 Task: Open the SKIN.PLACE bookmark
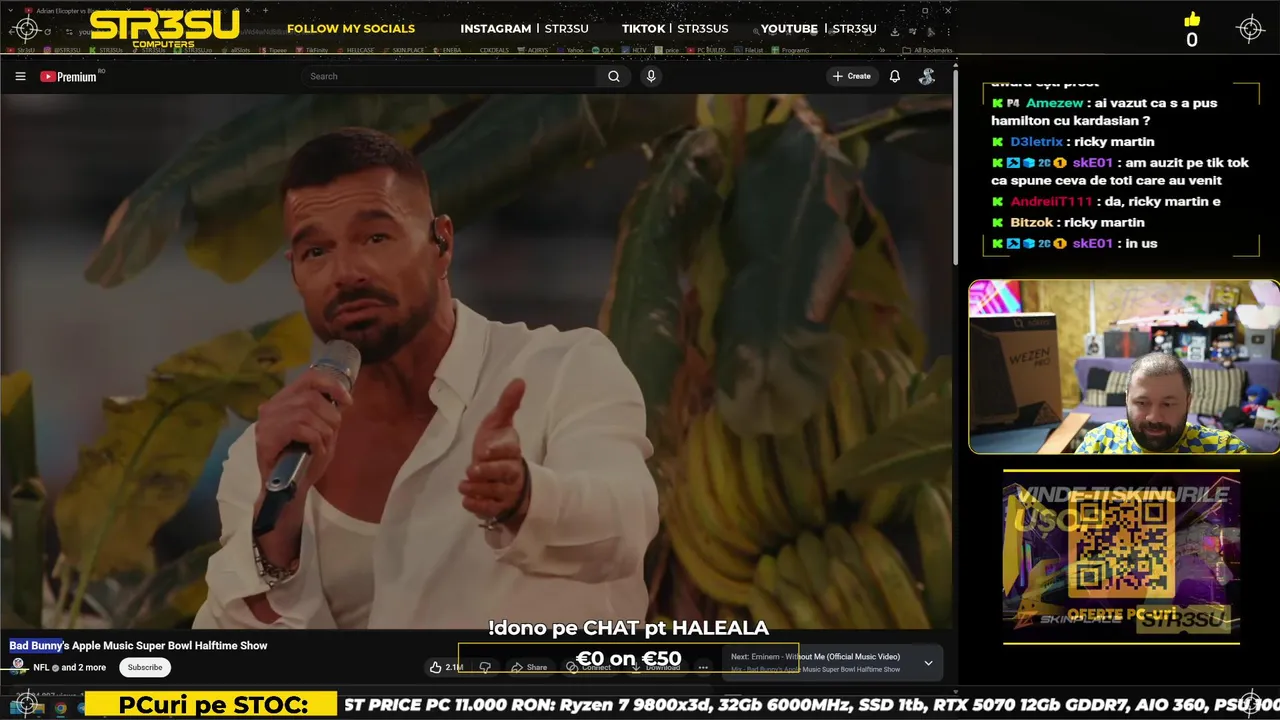403,50
